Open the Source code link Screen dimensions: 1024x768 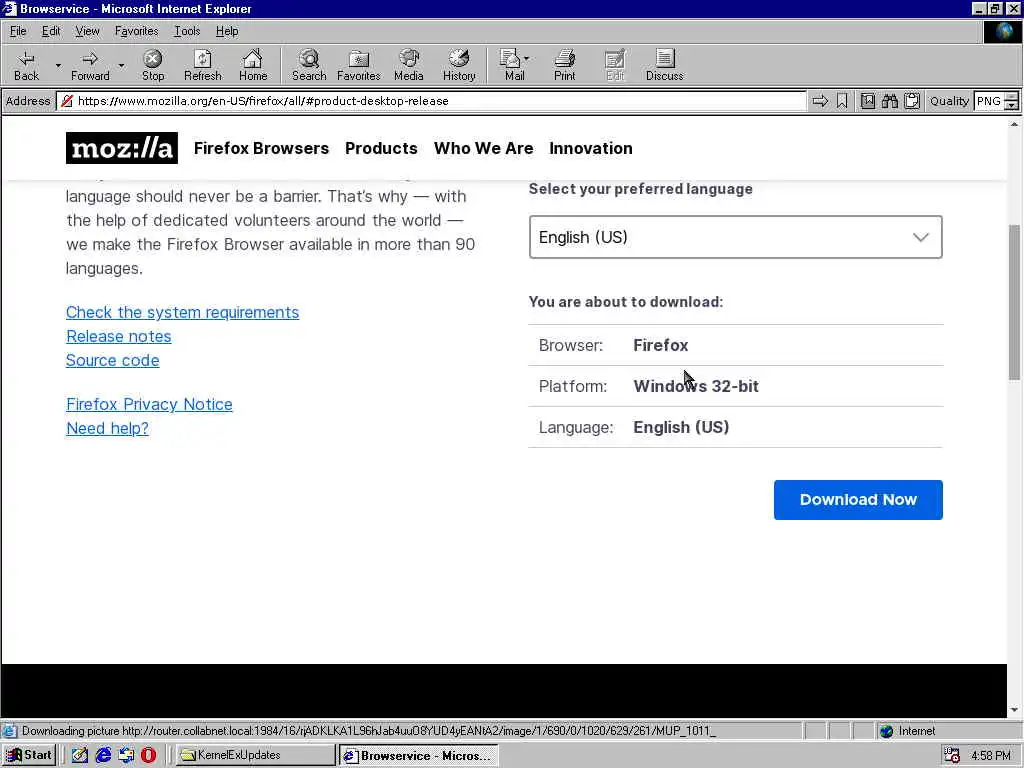112,360
